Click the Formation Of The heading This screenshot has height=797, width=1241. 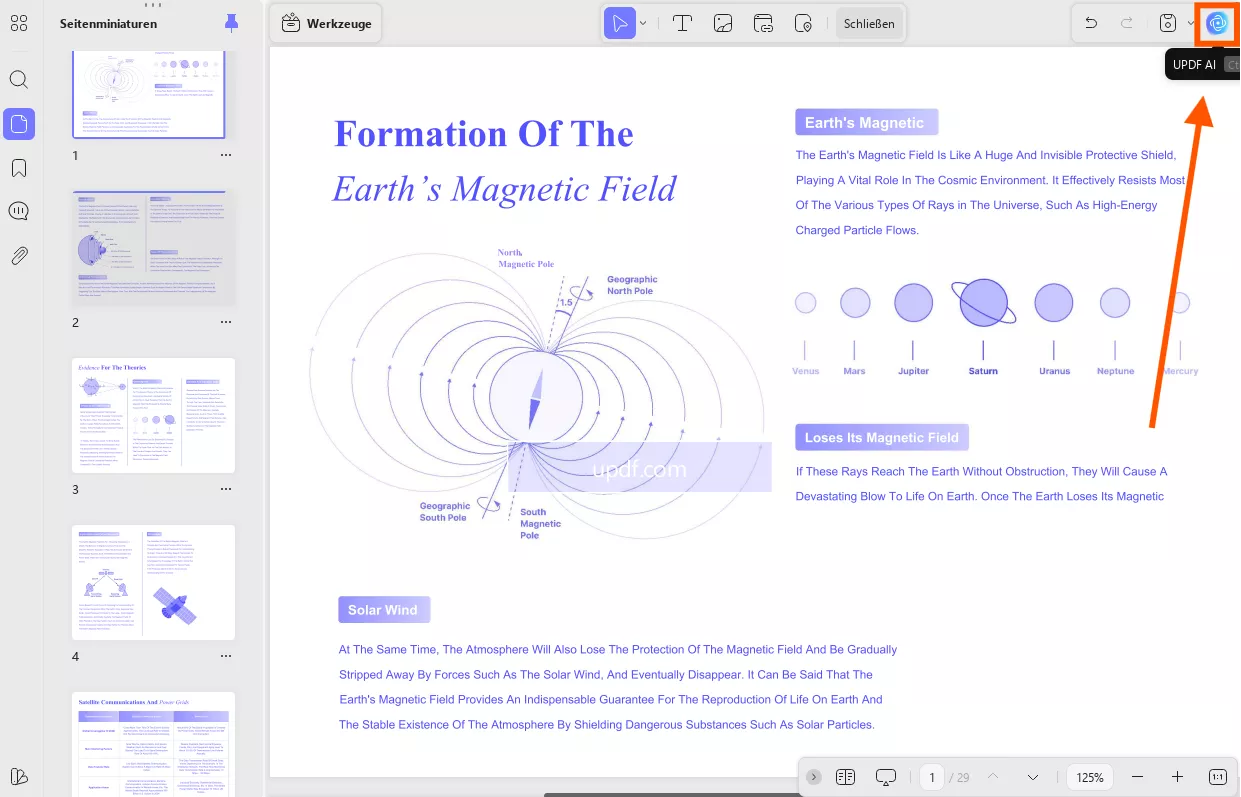483,134
